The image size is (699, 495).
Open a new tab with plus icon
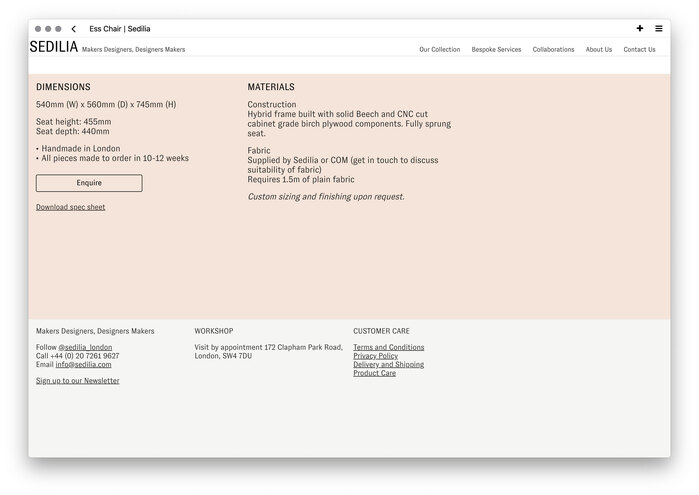(x=640, y=29)
